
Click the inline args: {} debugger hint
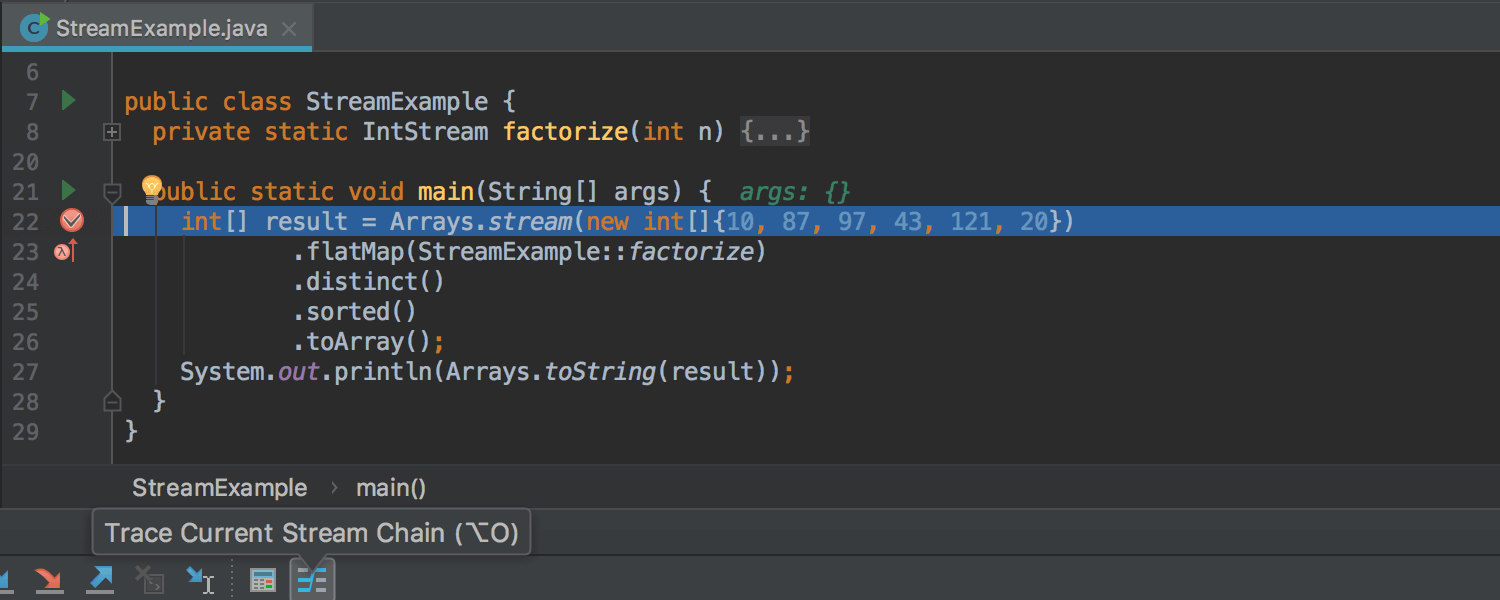pyautogui.click(x=796, y=192)
